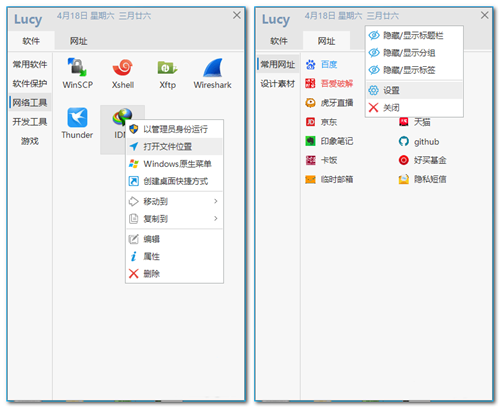Select Windows原生菜单 entry

[174, 164]
